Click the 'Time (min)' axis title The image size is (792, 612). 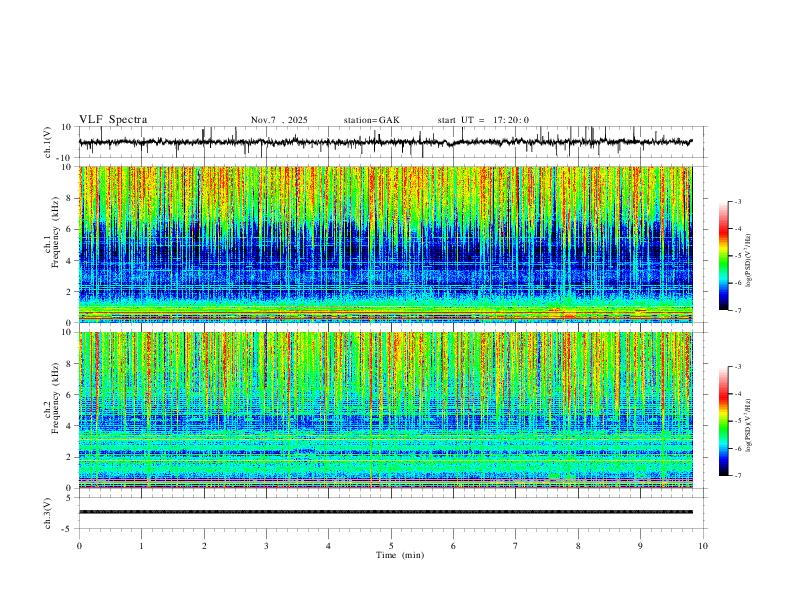point(400,555)
